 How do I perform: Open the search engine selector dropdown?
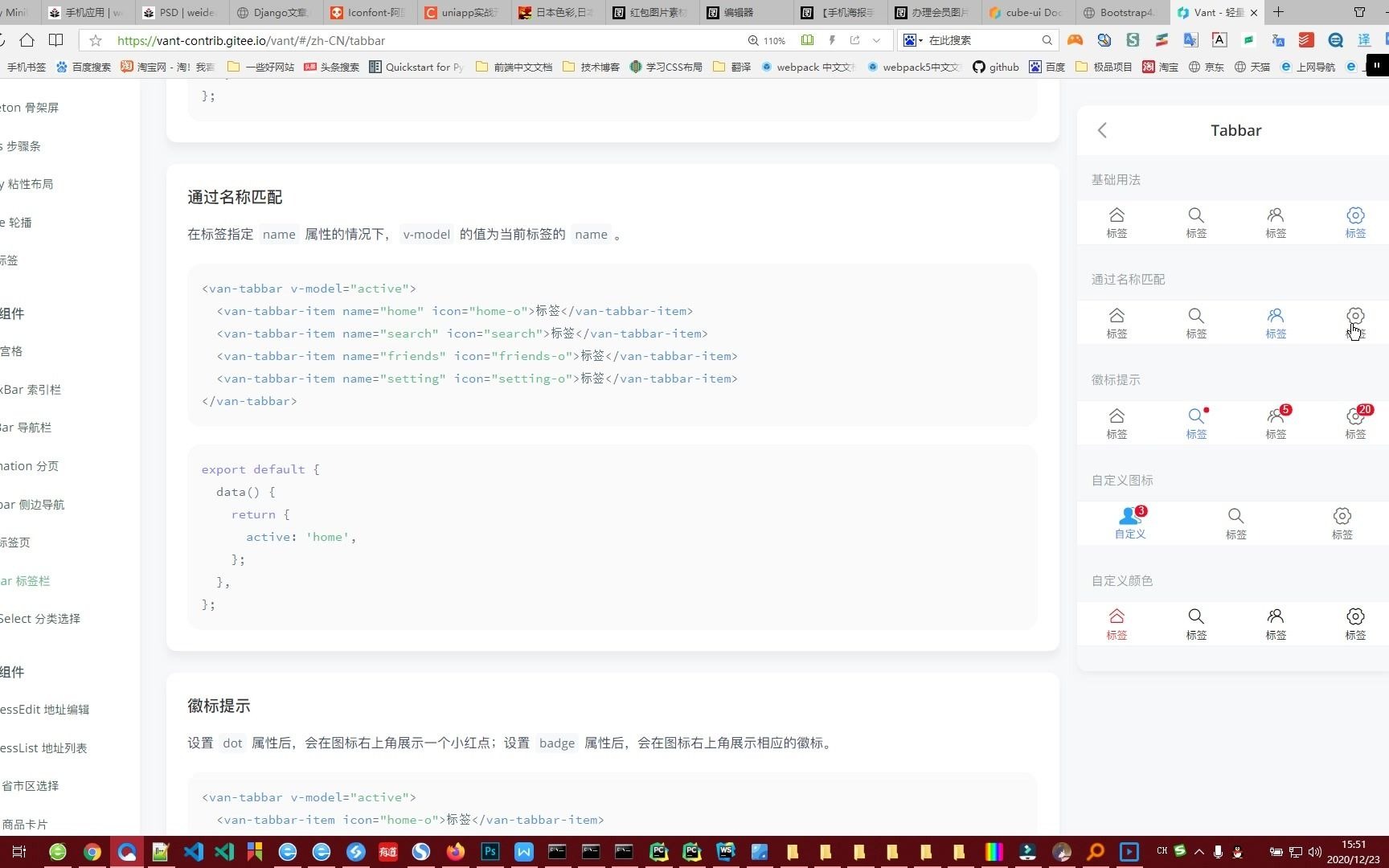(912, 40)
